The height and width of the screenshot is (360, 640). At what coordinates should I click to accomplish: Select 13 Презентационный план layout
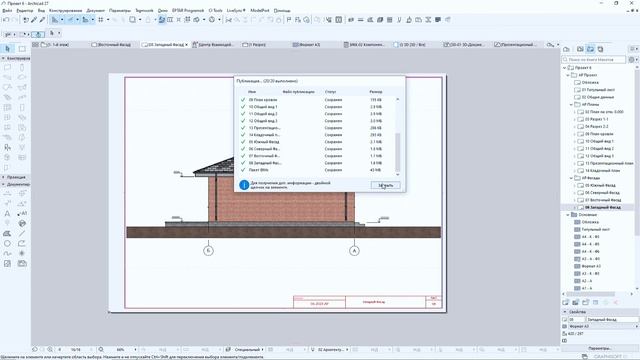click(x=609, y=163)
